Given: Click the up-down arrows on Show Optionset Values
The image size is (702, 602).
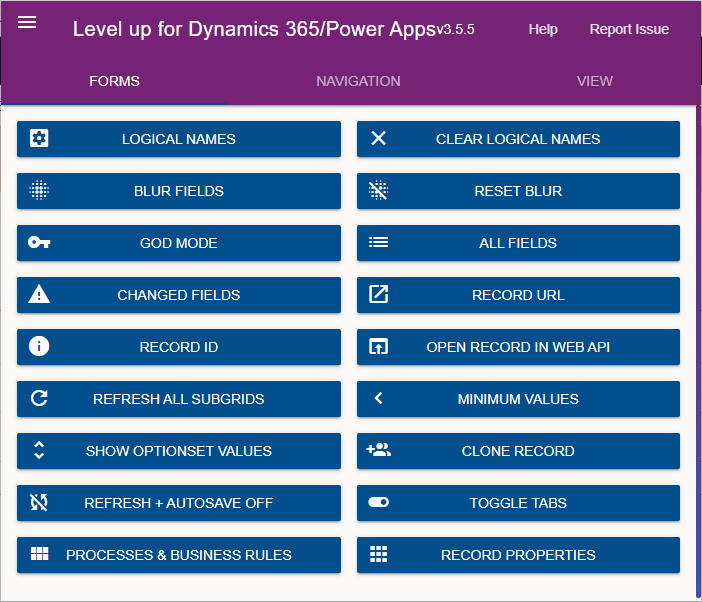Looking at the screenshot, I should [x=39, y=450].
